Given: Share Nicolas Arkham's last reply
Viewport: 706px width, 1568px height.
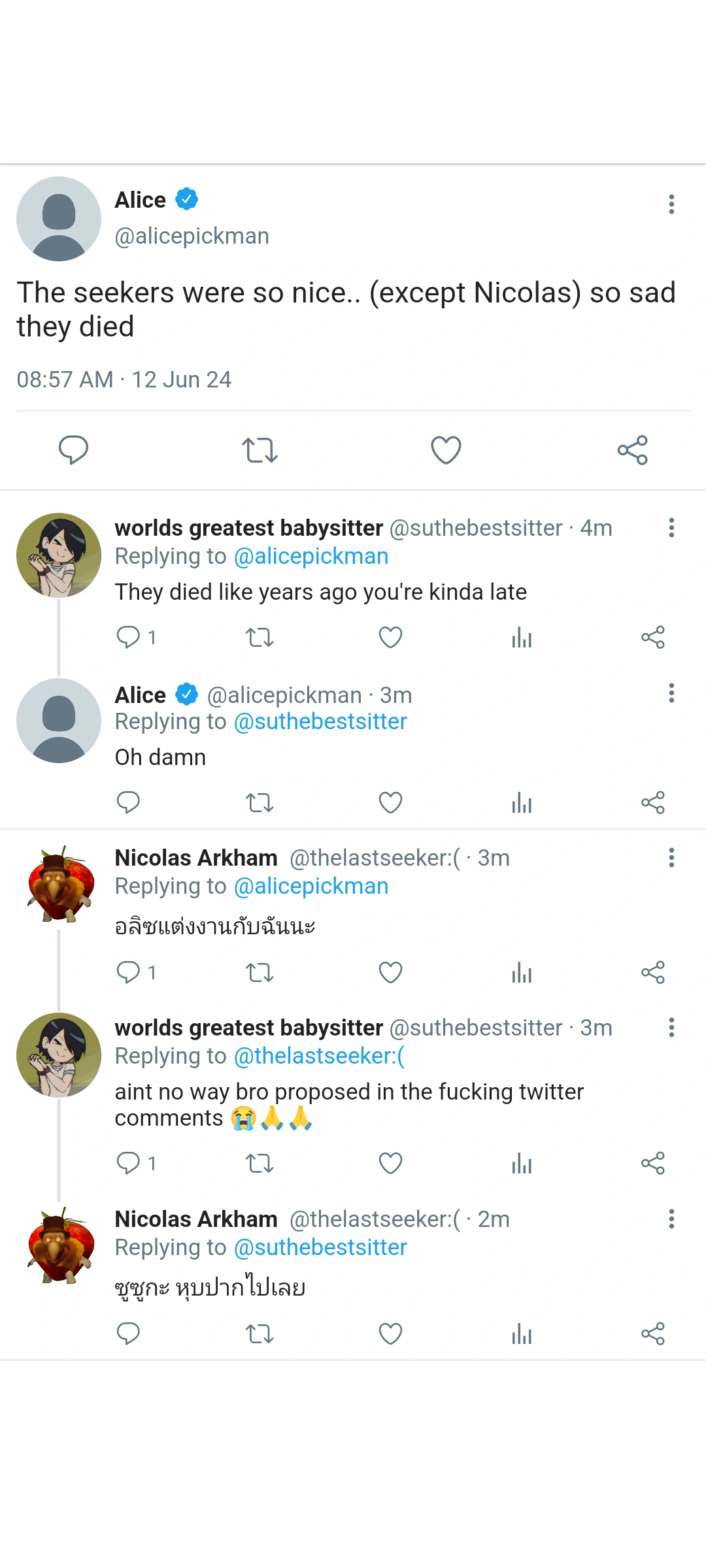Looking at the screenshot, I should [654, 1334].
